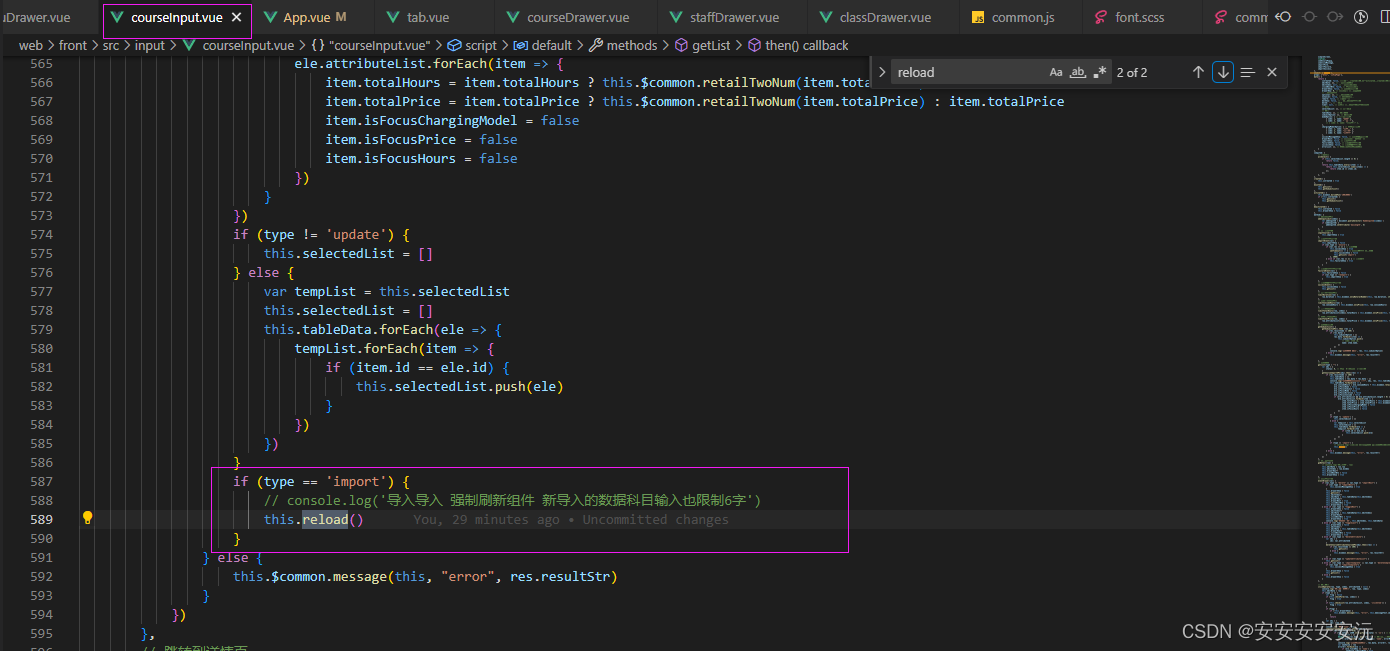1390x651 pixels.
Task: Switch to the classDrawer.vue tab
Action: point(885,17)
